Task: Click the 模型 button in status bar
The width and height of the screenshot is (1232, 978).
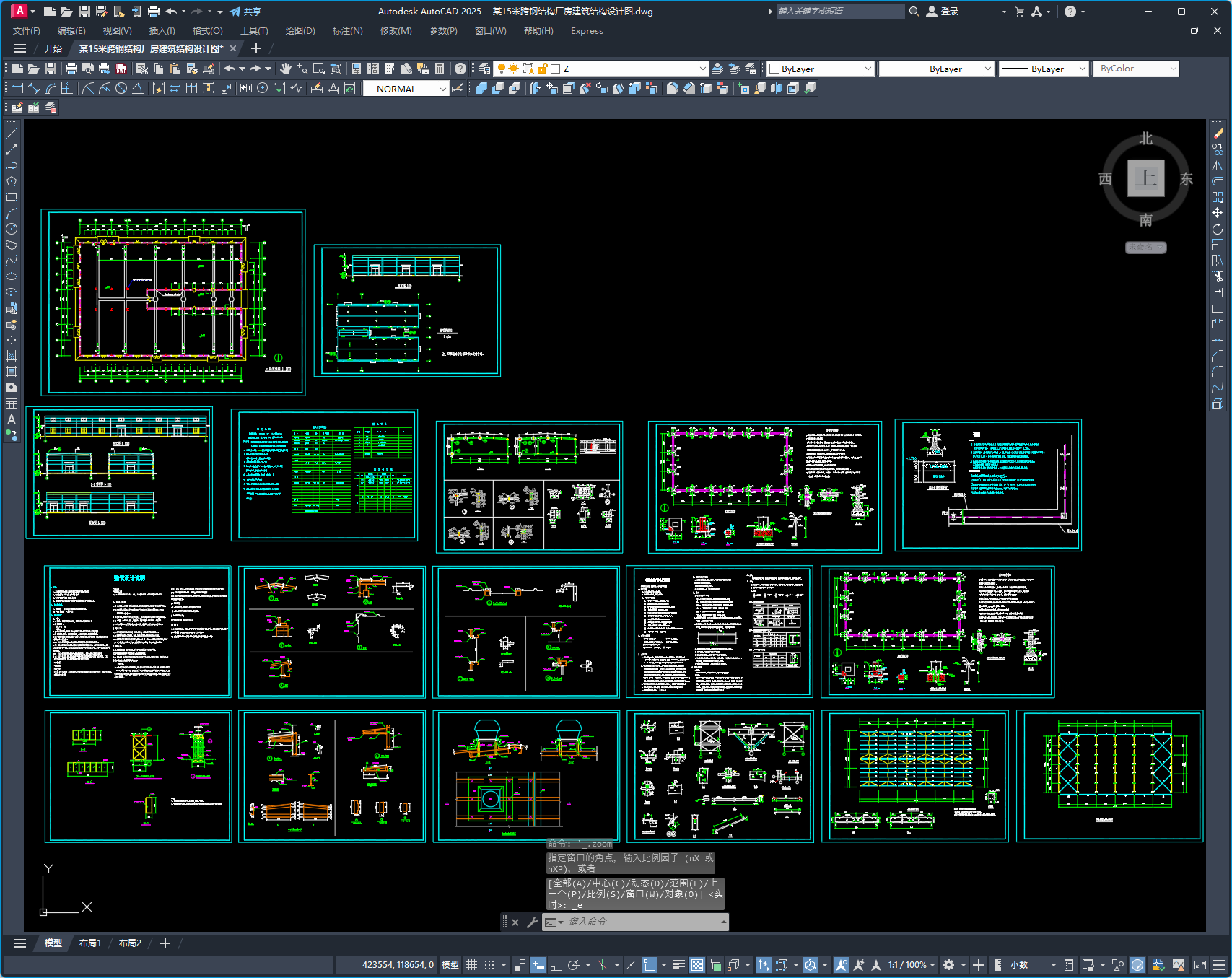Action: pos(450,965)
